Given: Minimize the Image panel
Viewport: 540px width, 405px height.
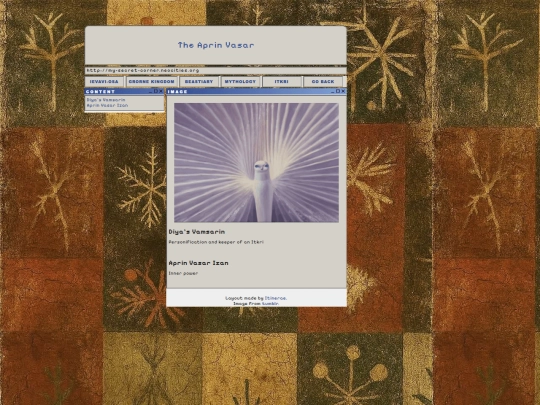Looking at the screenshot, I should tap(333, 91).
